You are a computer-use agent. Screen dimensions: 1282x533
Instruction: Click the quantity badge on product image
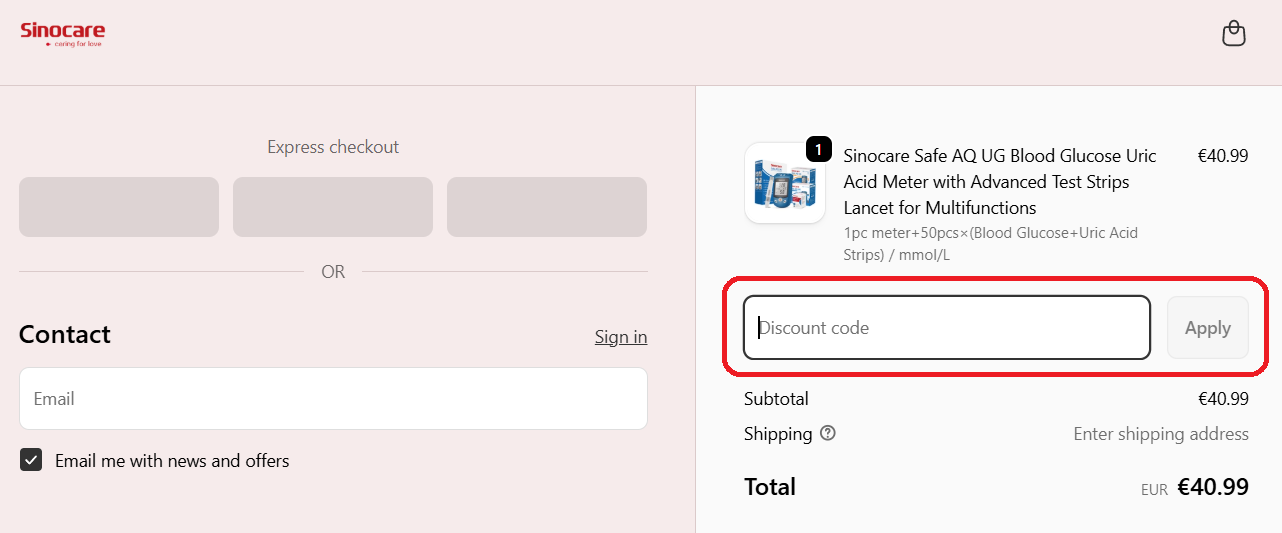pos(818,151)
